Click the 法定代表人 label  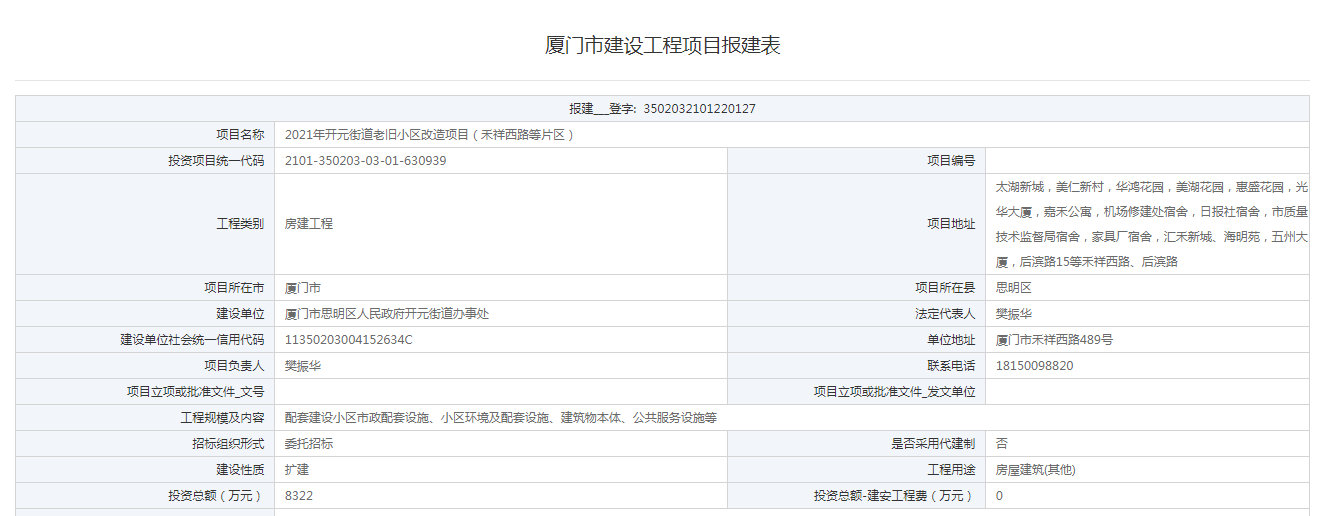[x=945, y=313]
